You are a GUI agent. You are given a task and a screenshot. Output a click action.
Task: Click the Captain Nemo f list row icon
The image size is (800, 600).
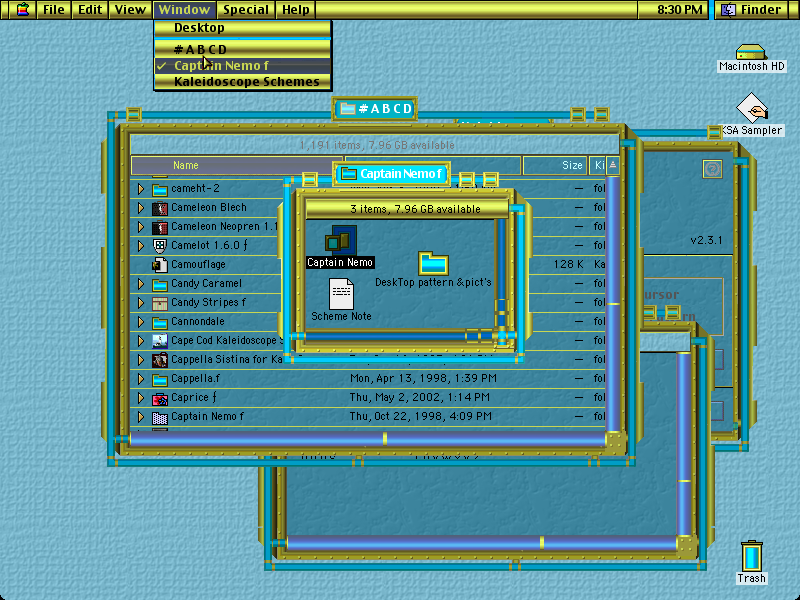point(160,417)
